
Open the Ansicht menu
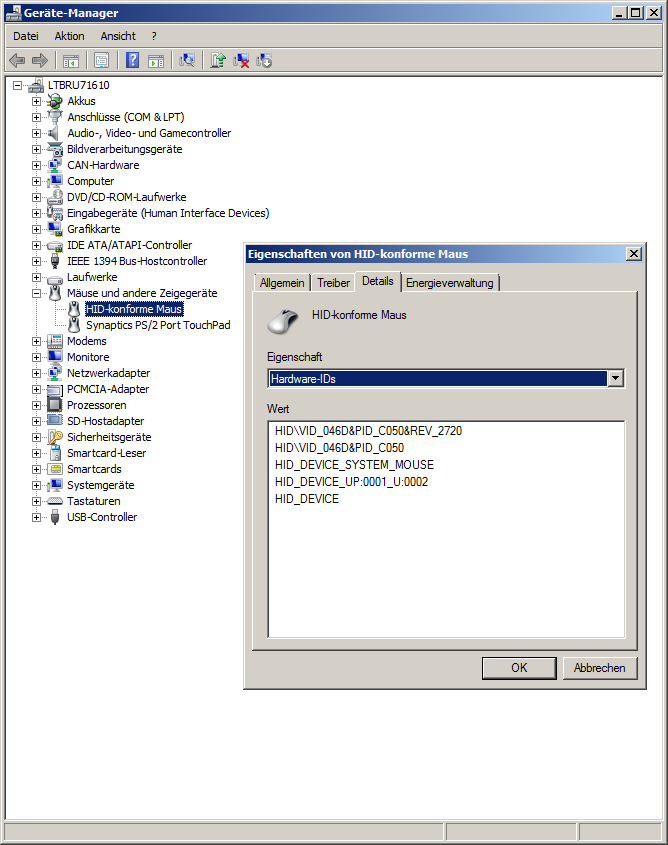tap(118, 36)
